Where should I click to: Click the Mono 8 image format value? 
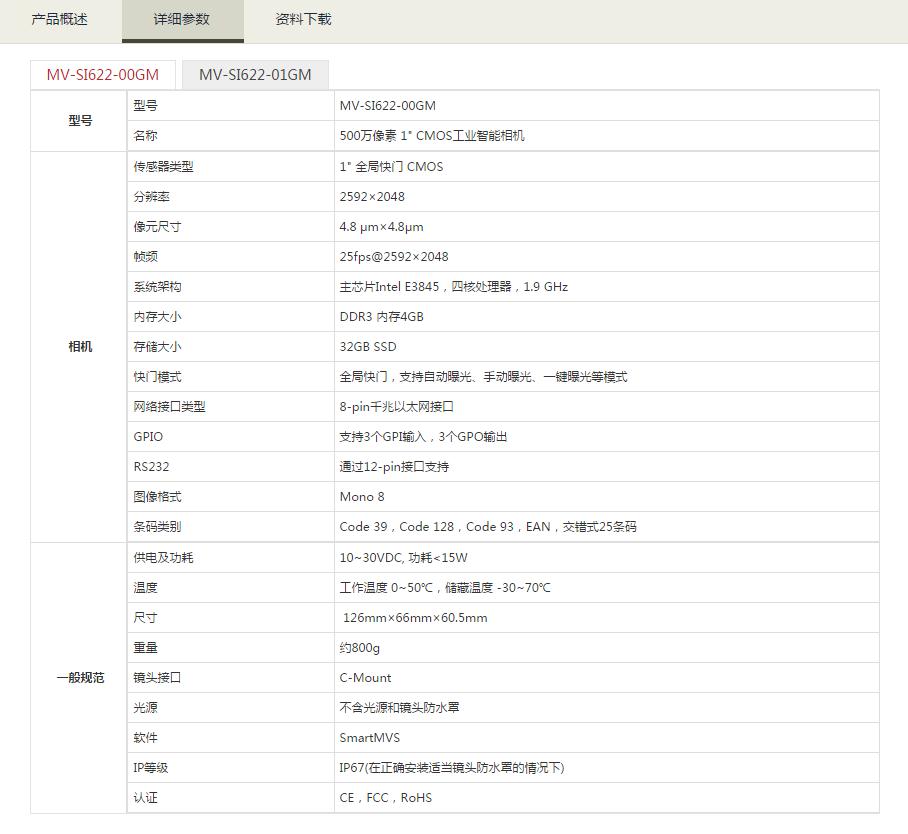coord(362,497)
